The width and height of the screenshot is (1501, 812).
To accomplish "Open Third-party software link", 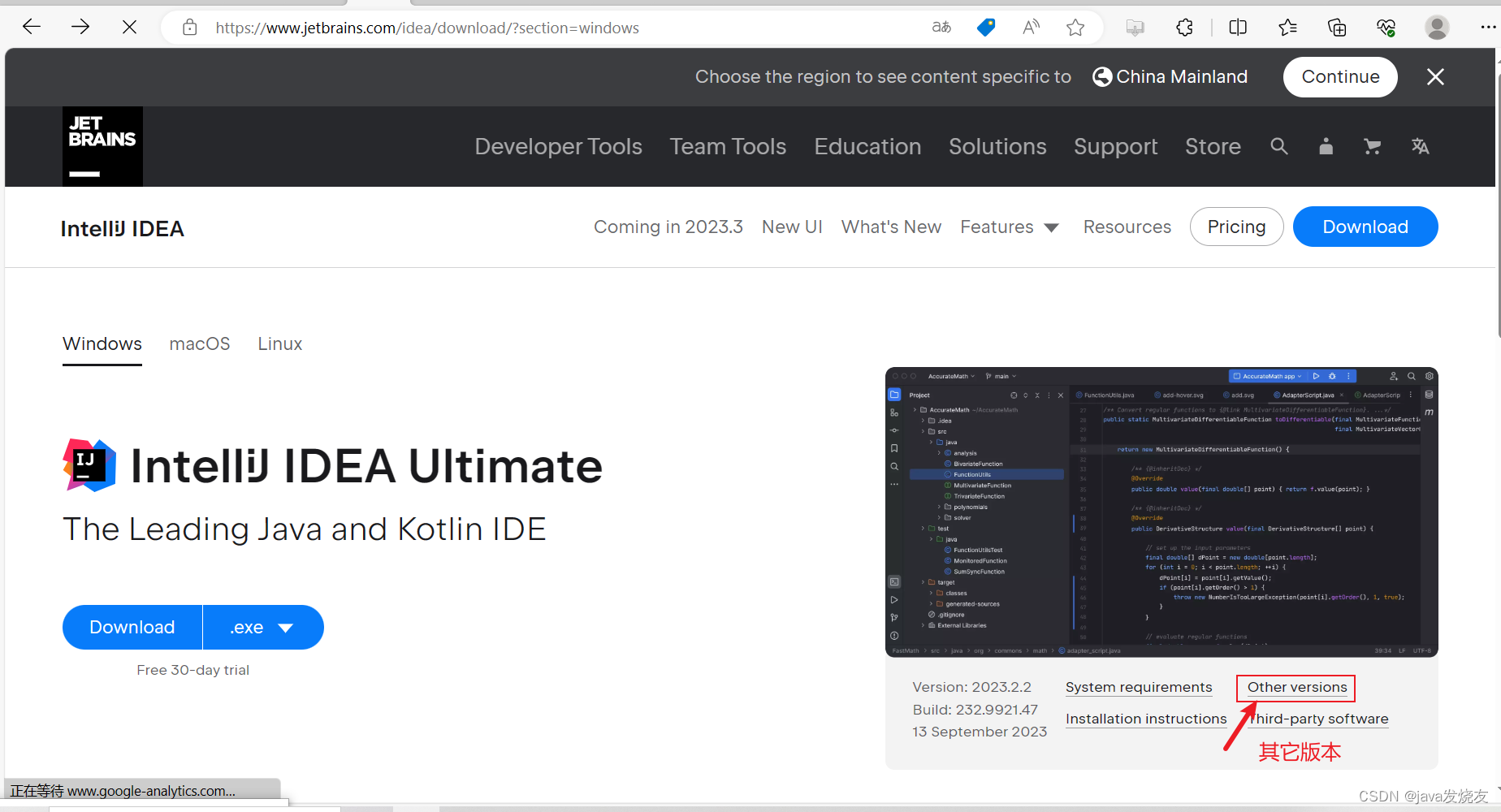I will tap(1318, 719).
